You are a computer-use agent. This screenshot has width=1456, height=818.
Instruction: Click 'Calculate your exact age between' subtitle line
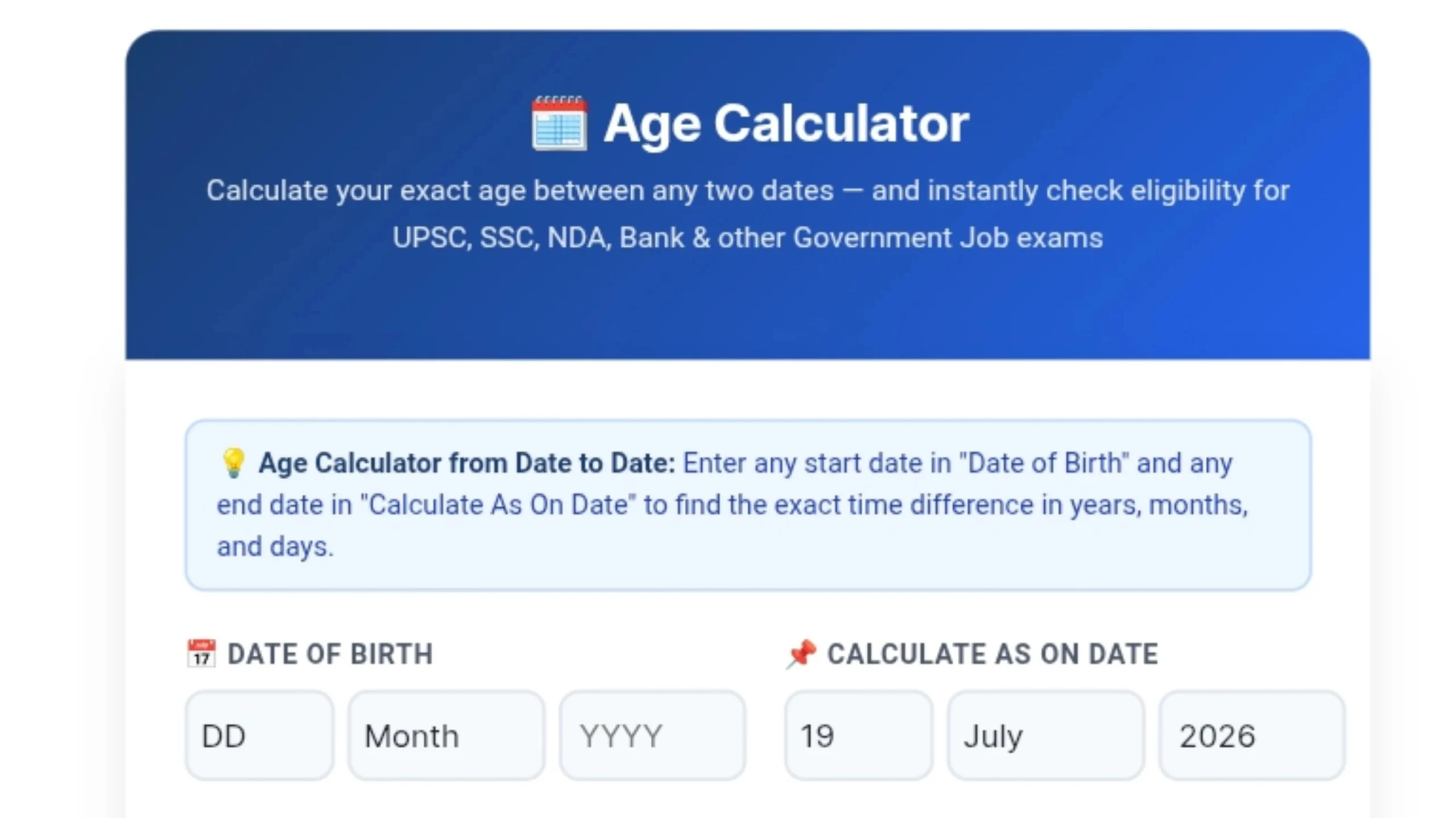[x=747, y=190]
